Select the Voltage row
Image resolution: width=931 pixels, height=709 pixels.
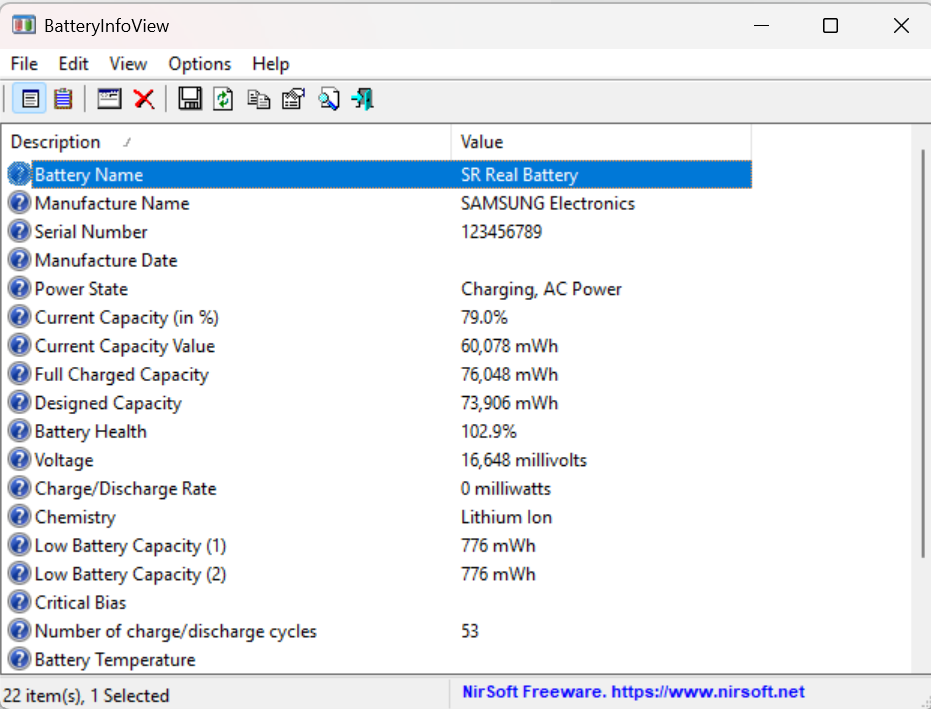[380, 460]
